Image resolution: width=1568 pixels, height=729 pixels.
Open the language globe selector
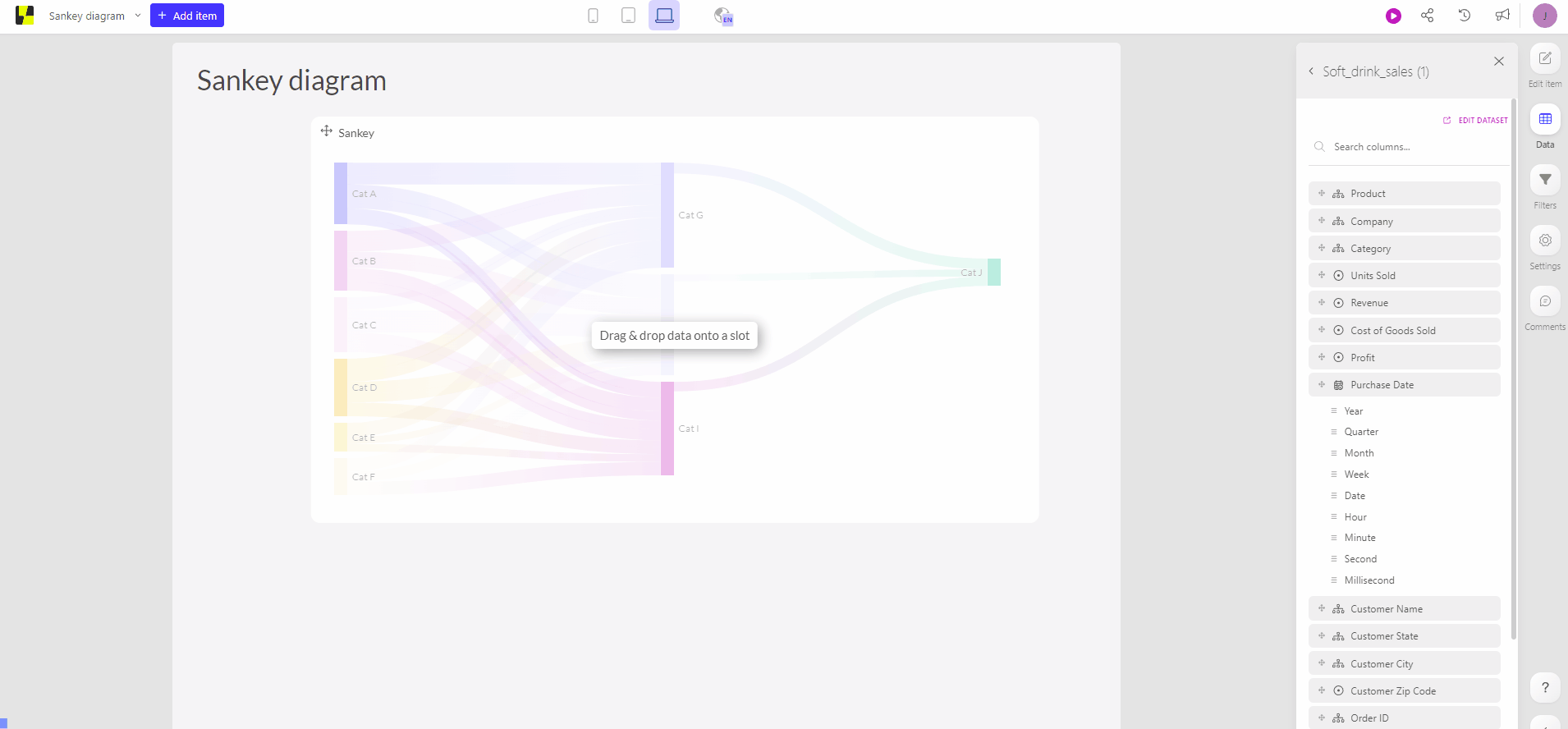[x=722, y=16]
